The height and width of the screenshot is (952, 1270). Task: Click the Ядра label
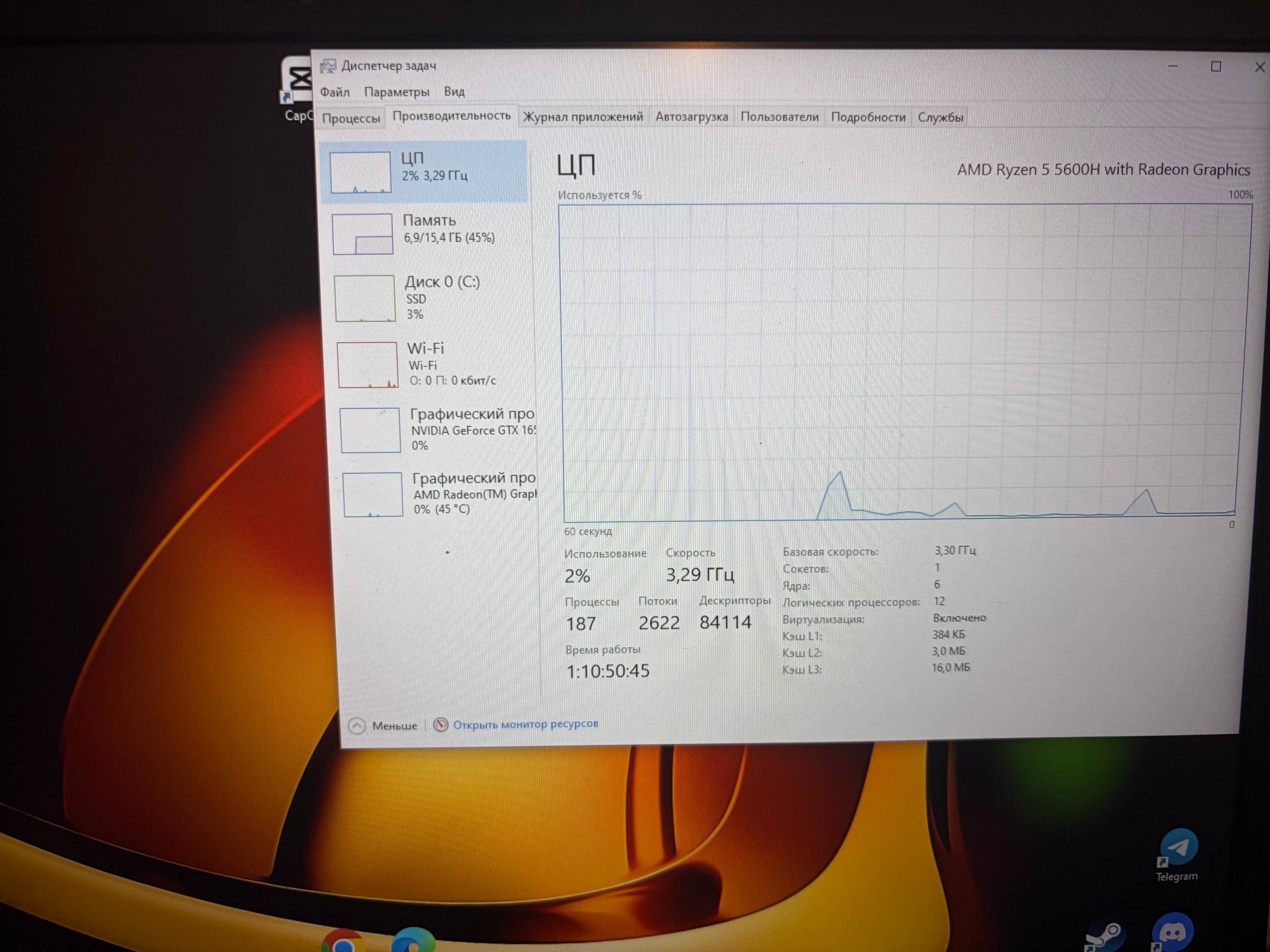point(796,586)
